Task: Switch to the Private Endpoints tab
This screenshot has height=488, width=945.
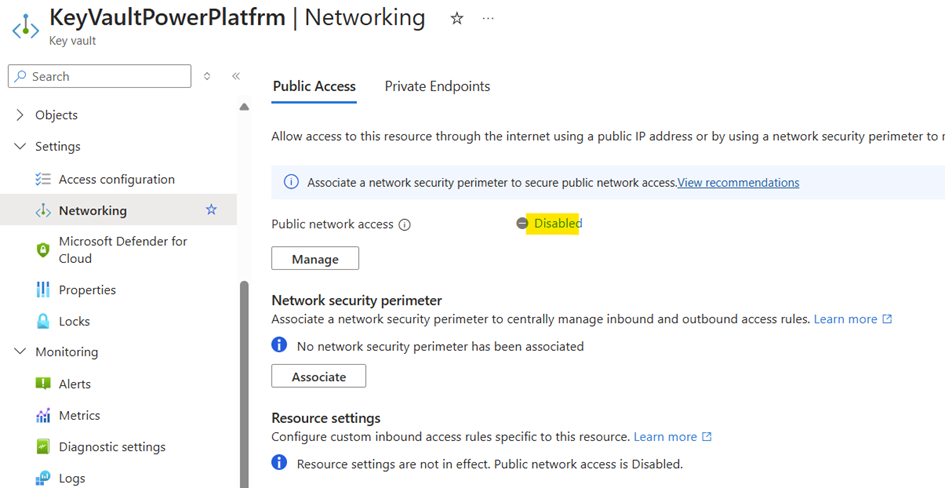Action: pos(438,86)
